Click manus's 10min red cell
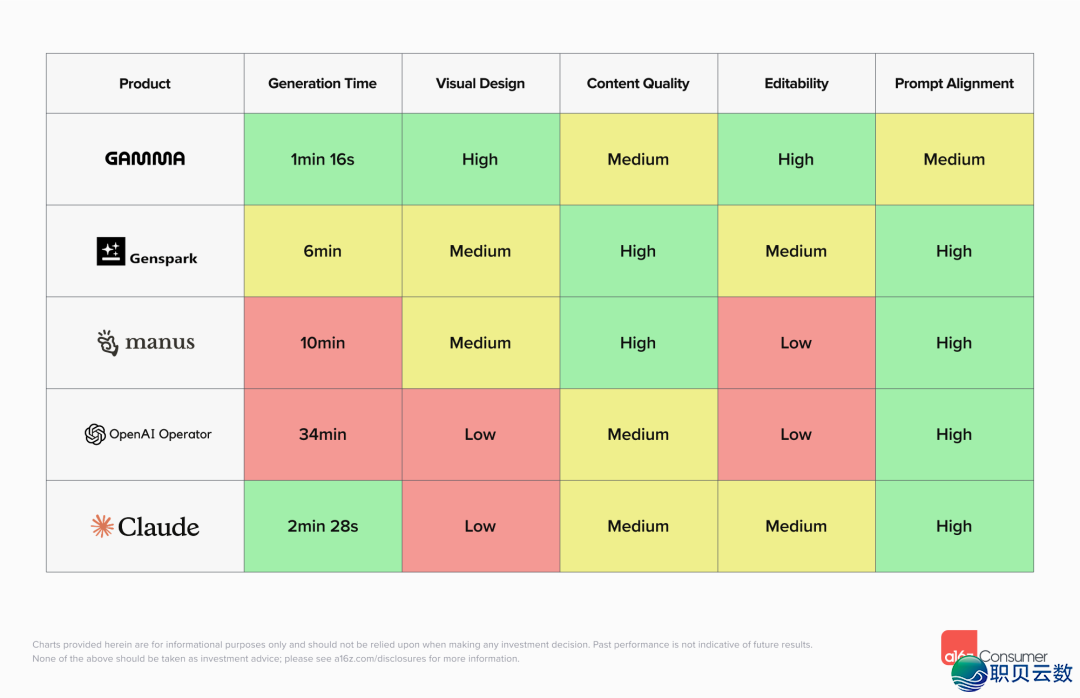Screen dimensions: 1080x698 pyautogui.click(x=322, y=342)
